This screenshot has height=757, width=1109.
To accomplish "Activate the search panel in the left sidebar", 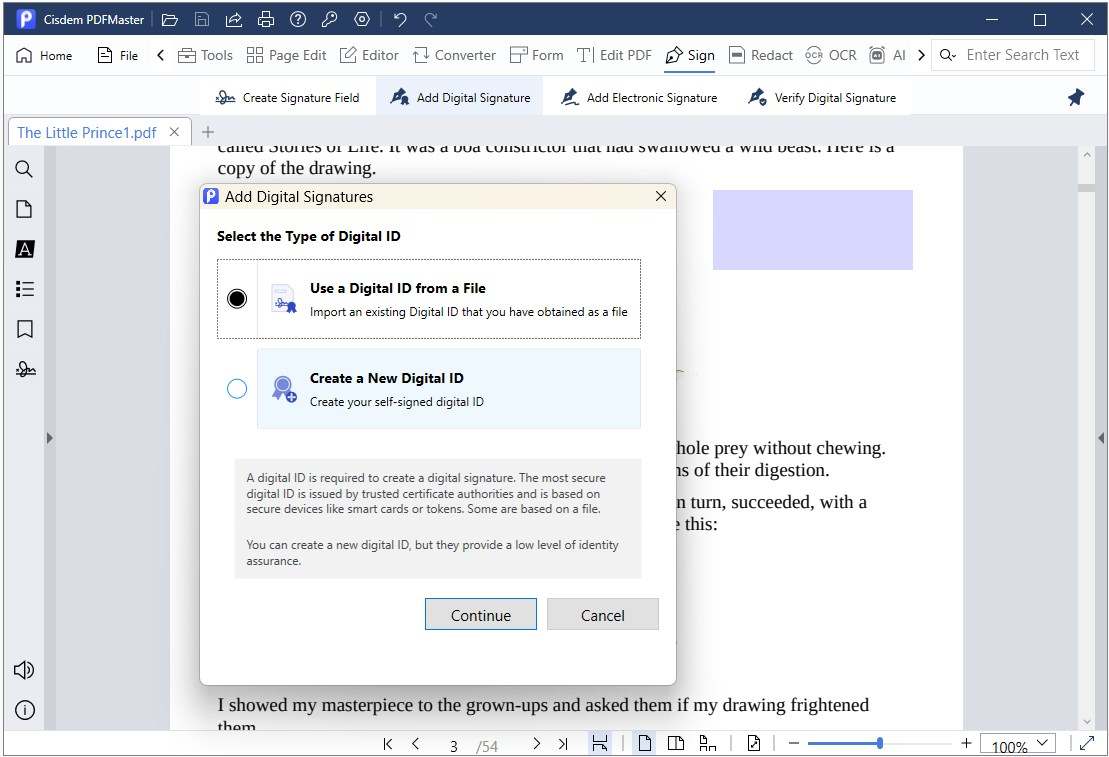I will (x=24, y=169).
